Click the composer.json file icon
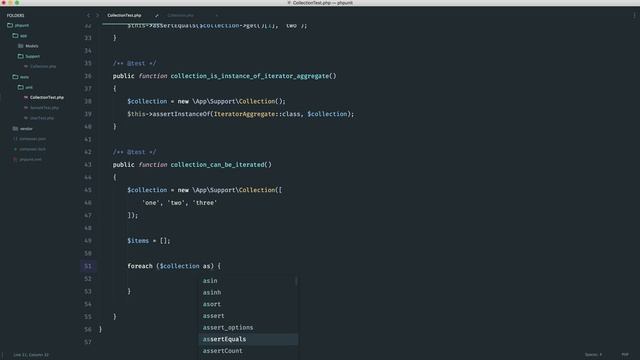 (15, 139)
